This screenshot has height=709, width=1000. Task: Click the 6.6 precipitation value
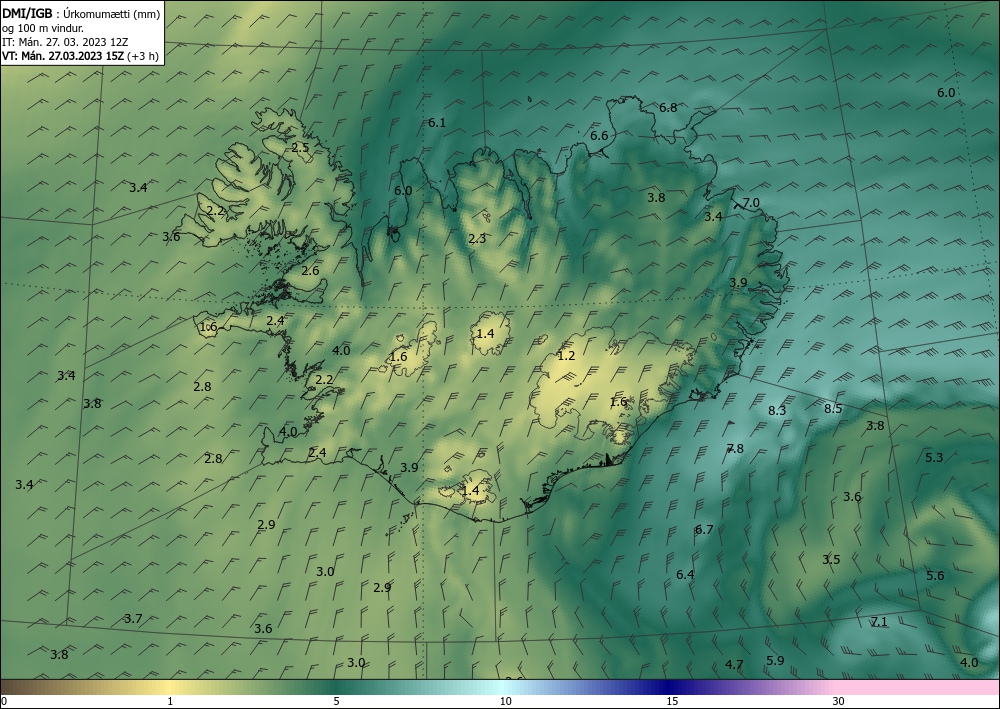pyautogui.click(x=599, y=135)
